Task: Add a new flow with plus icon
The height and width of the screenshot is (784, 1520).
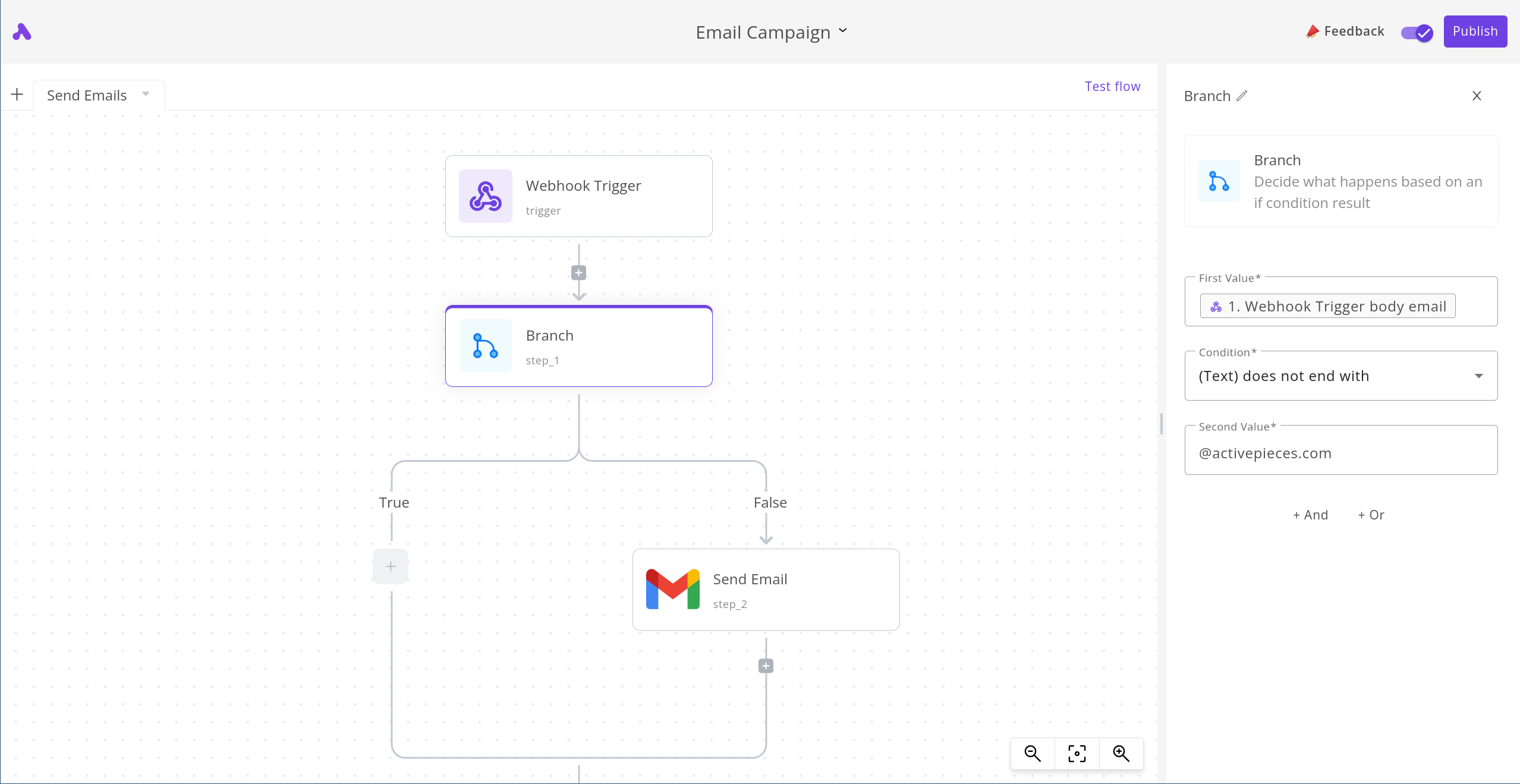Action: (x=17, y=95)
